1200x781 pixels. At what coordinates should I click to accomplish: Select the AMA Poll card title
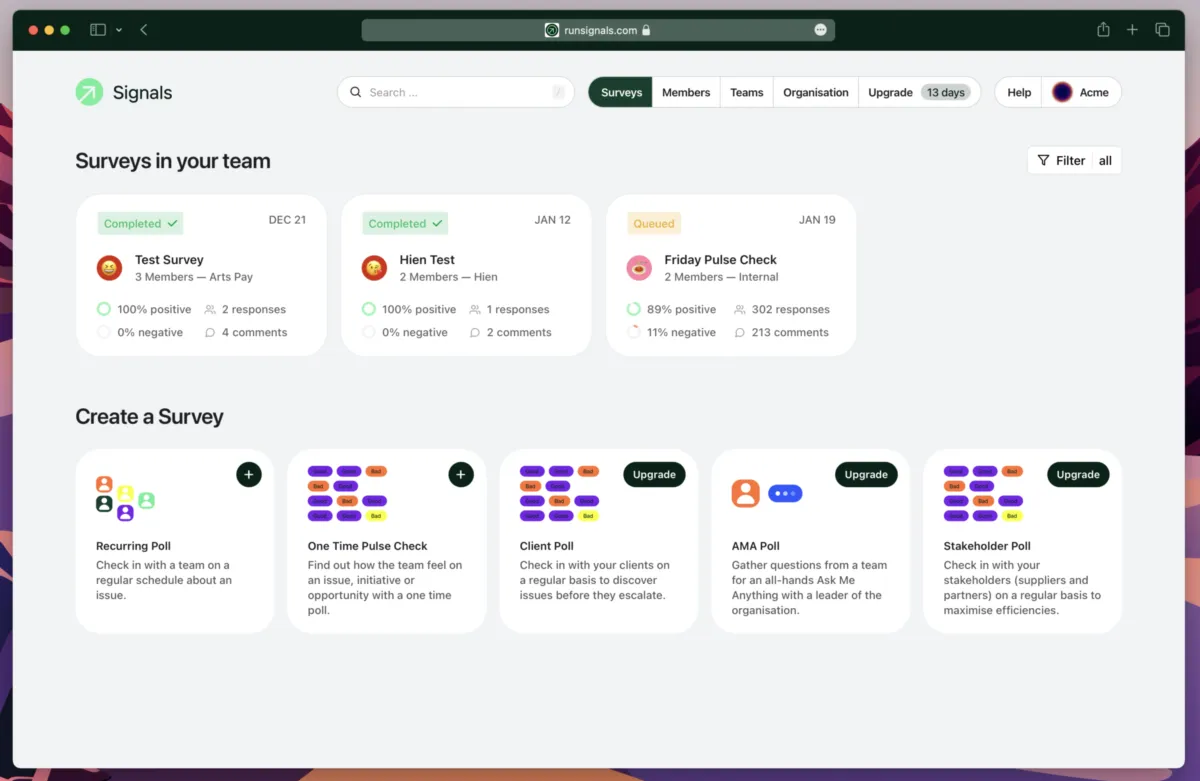coord(756,546)
